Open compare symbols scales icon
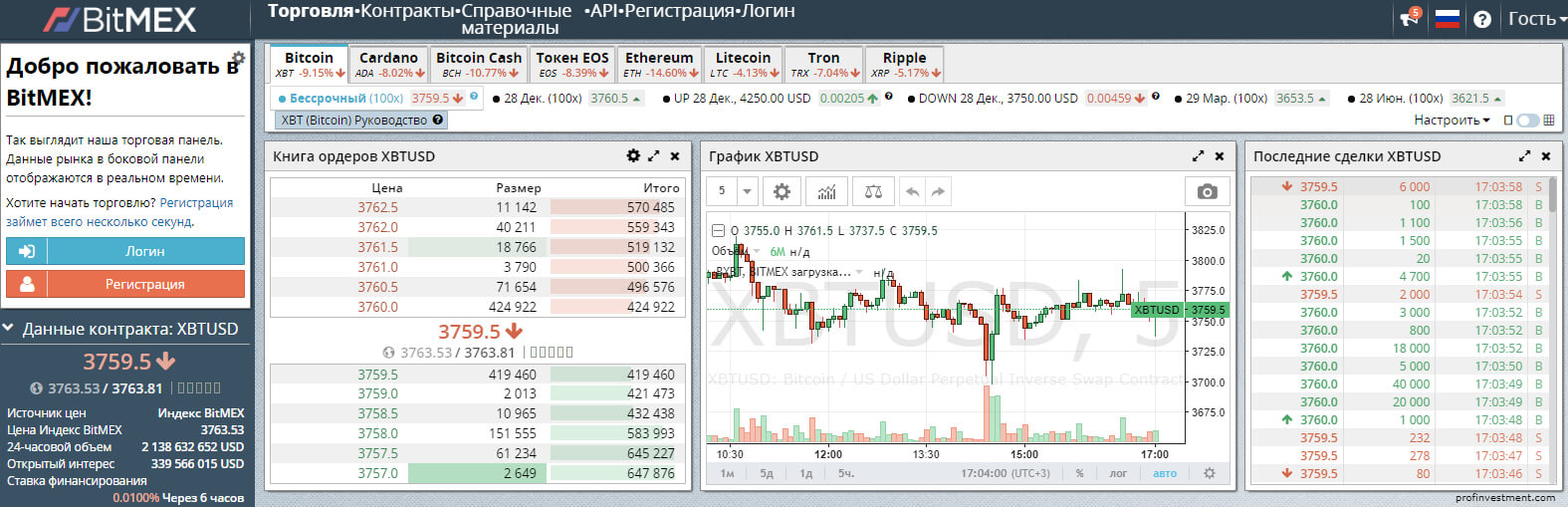1568x507 pixels. pos(873,191)
